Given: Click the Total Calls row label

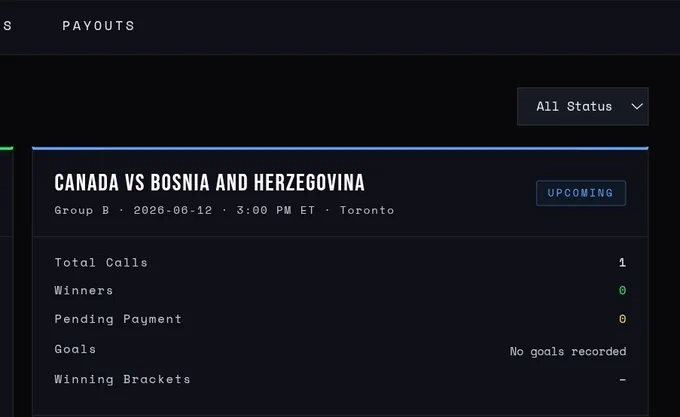Looking at the screenshot, I should click(101, 262).
